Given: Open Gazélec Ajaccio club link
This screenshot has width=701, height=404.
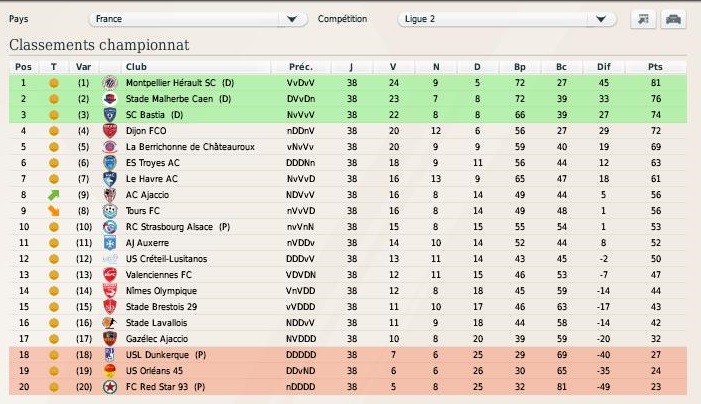Looking at the screenshot, I should (157, 339).
